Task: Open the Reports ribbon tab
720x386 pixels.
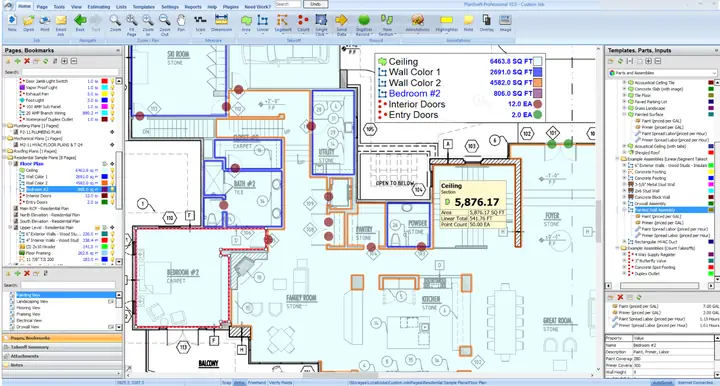Action: 193,7
